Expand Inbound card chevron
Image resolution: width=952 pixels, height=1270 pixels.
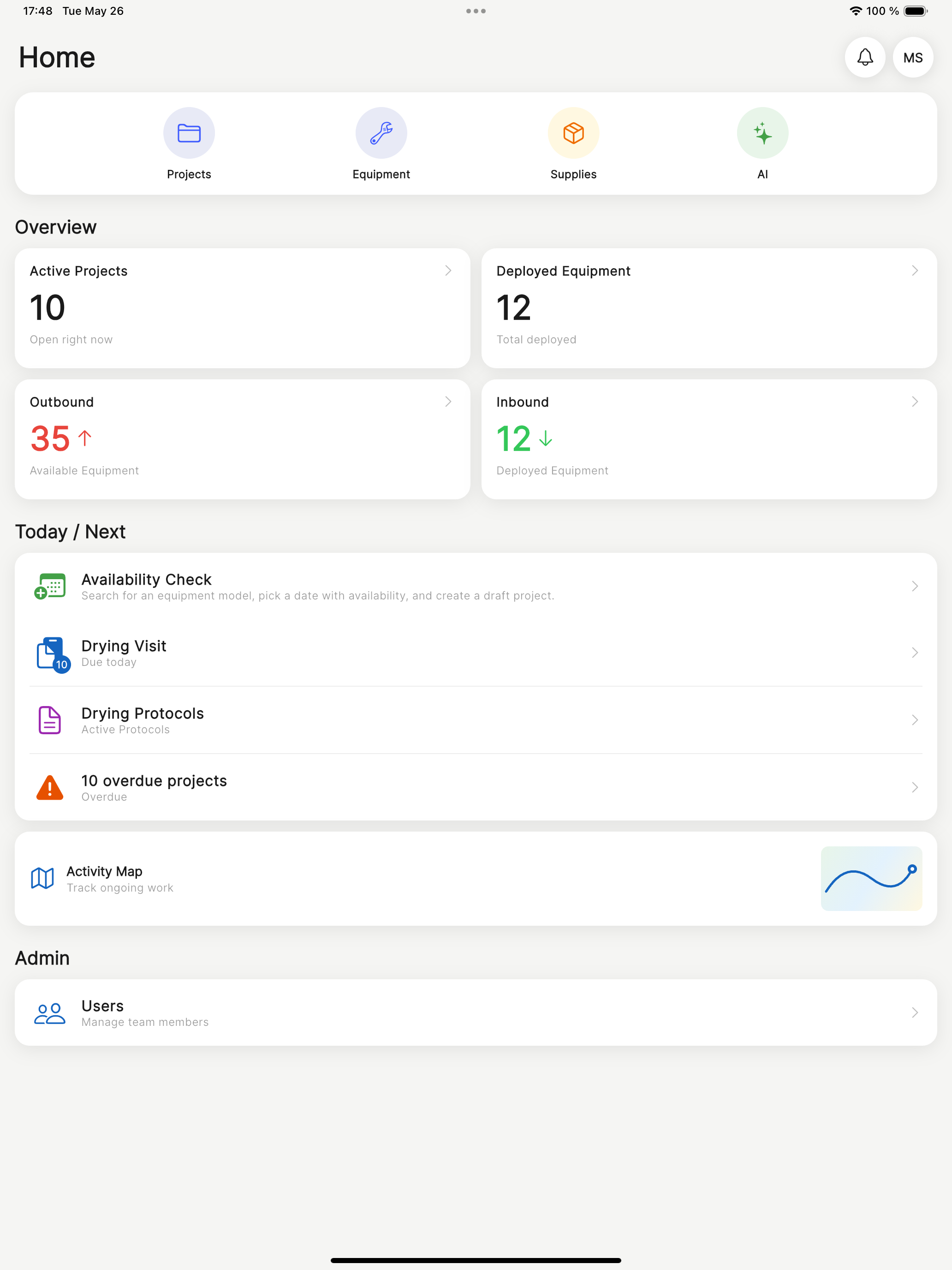(x=915, y=401)
